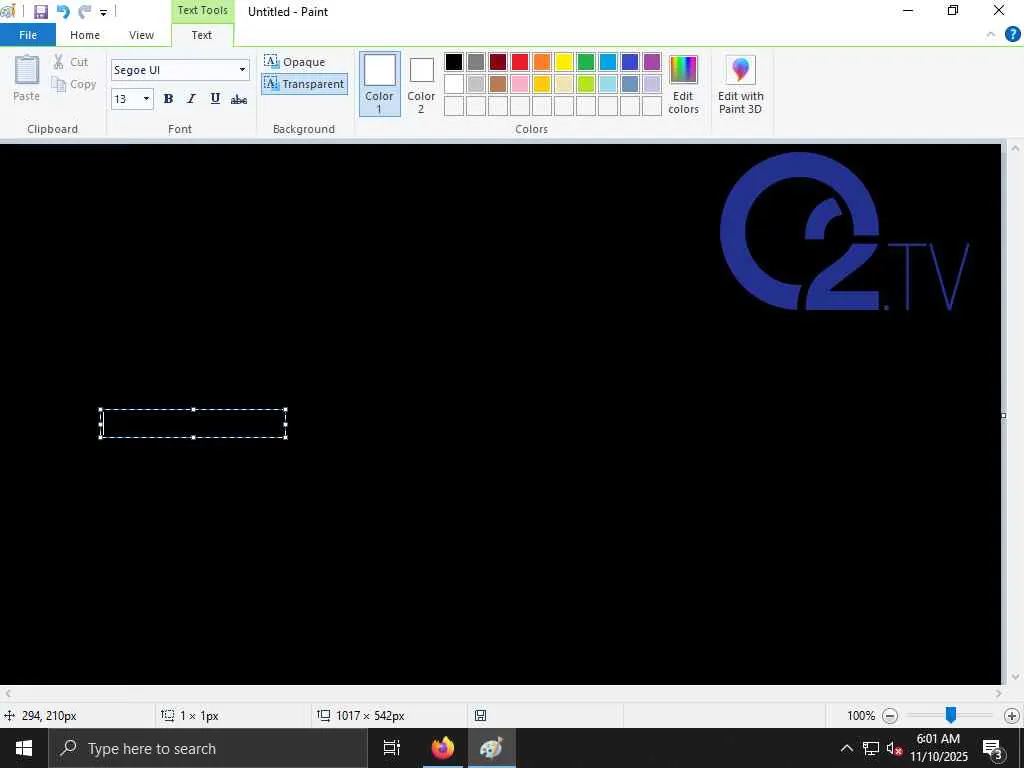Pick the red color swatch
Image resolution: width=1024 pixels, height=768 pixels.
(x=520, y=62)
